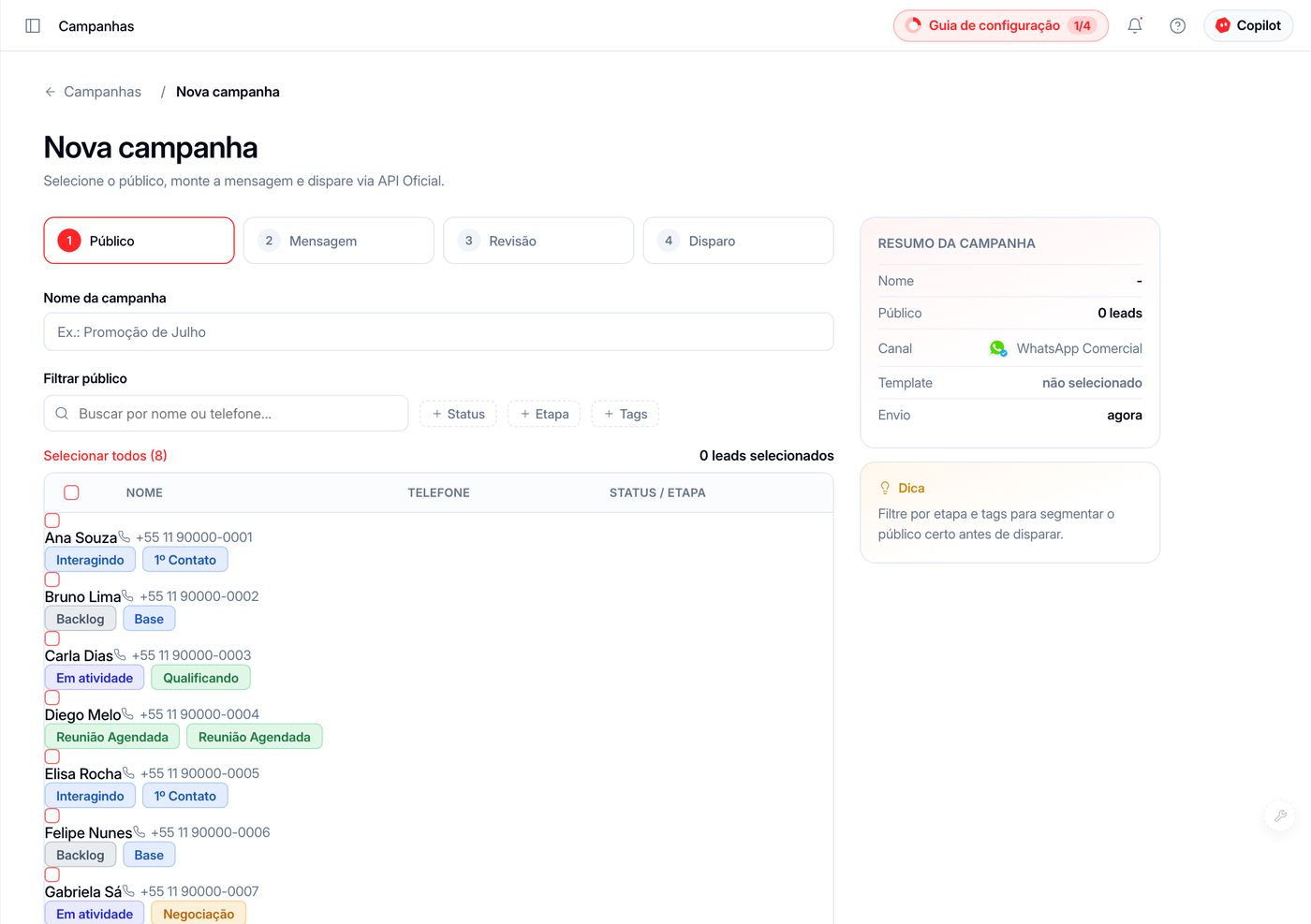1311x924 pixels.
Task: Click Selecionar todos (8) link
Action: click(105, 456)
